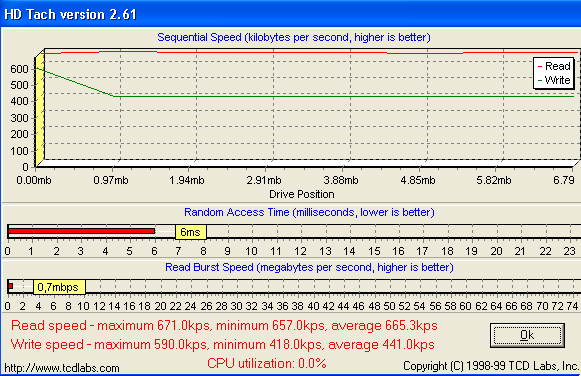Click the Ok button

pyautogui.click(x=527, y=335)
